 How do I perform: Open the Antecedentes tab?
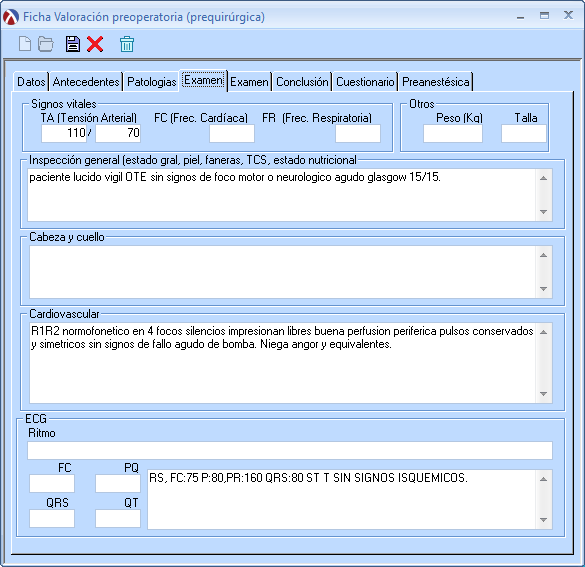pos(86,82)
